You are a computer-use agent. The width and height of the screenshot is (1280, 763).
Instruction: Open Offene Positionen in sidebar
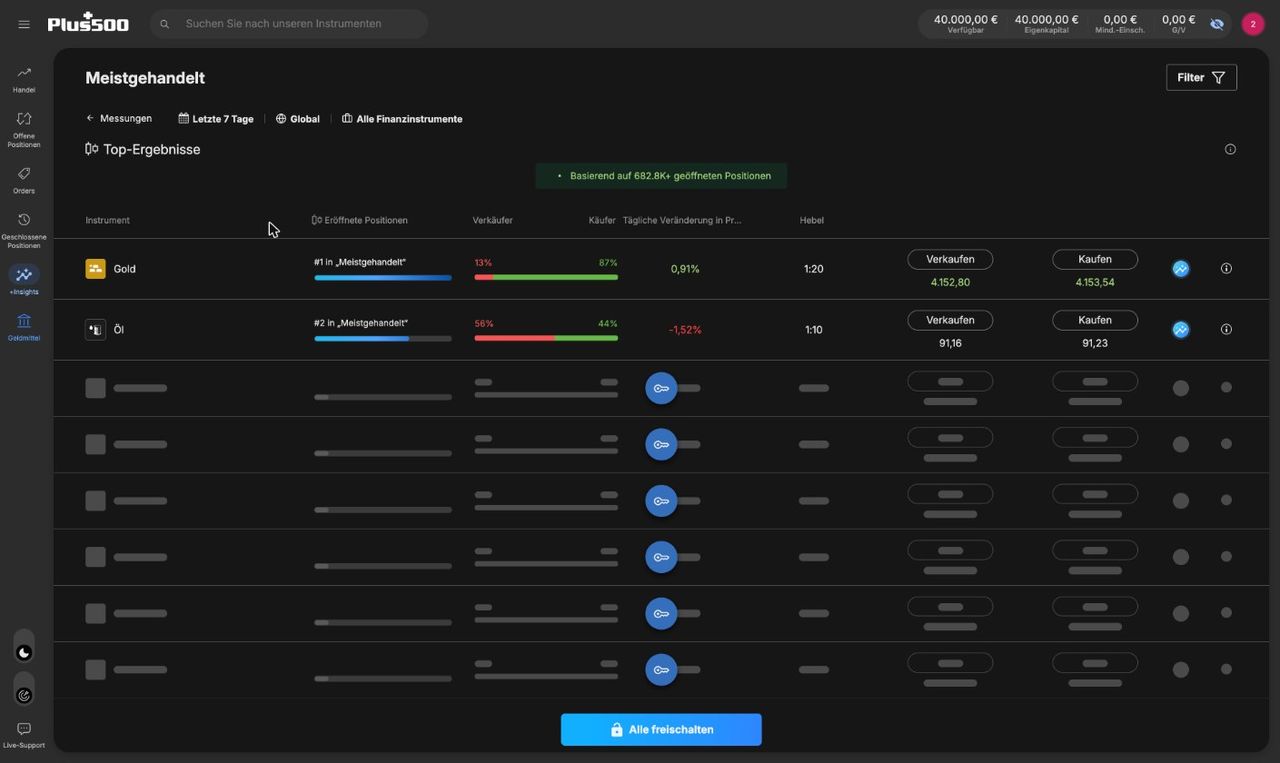click(x=24, y=130)
